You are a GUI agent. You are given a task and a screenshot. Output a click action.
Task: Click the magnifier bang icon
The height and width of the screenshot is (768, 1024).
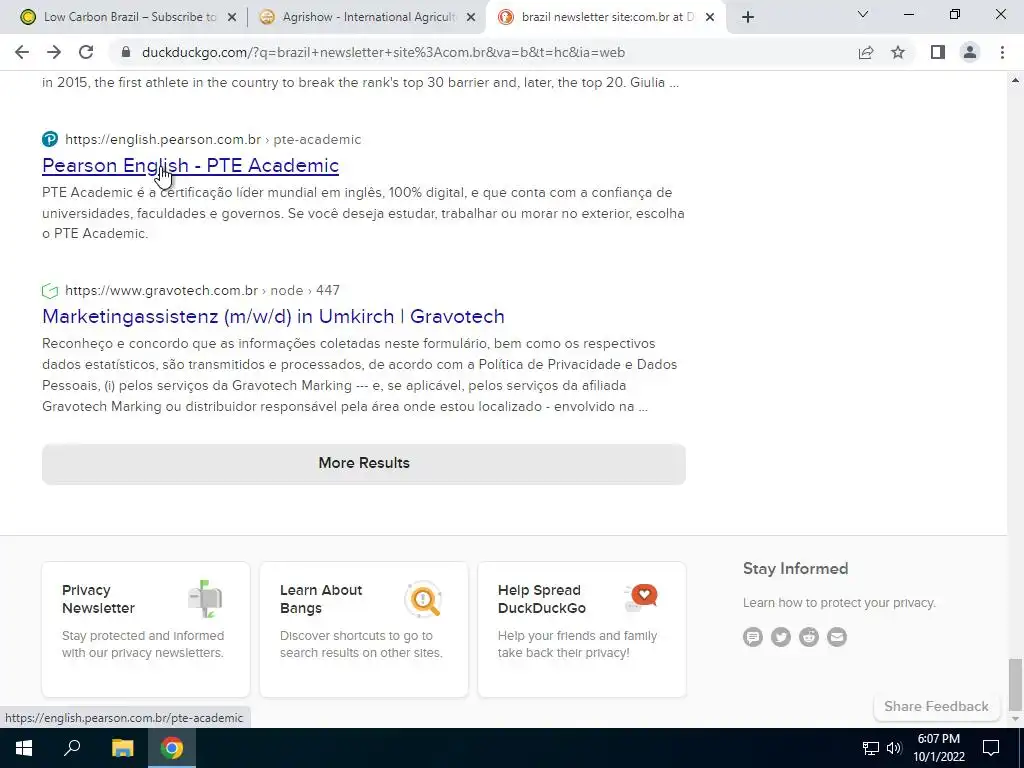coord(423,599)
